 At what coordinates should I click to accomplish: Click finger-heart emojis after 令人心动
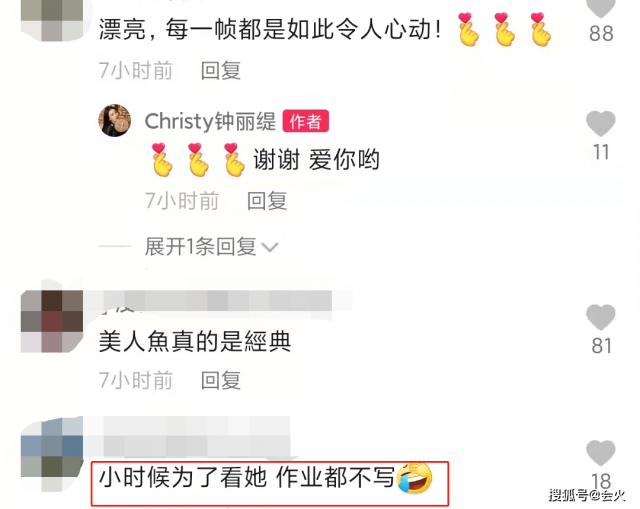coord(504,29)
